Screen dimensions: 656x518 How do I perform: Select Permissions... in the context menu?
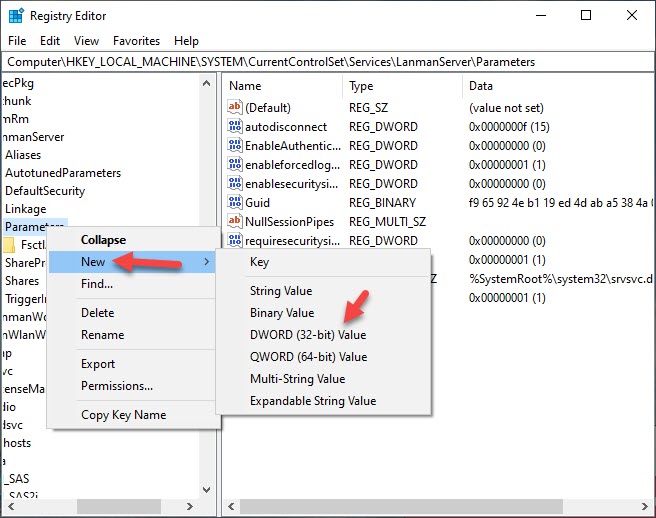tap(117, 386)
